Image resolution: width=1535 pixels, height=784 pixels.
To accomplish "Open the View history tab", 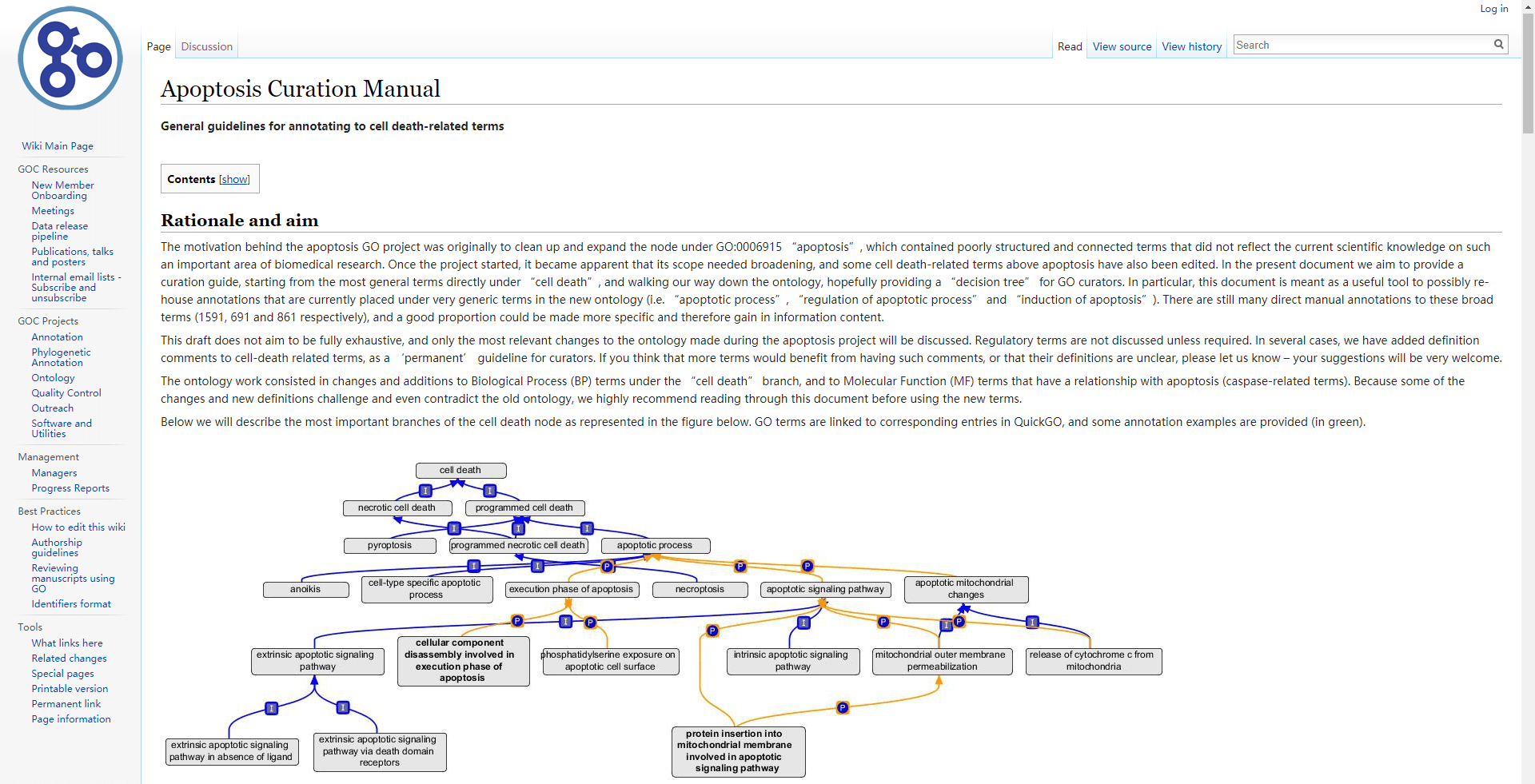I will pyautogui.click(x=1191, y=46).
